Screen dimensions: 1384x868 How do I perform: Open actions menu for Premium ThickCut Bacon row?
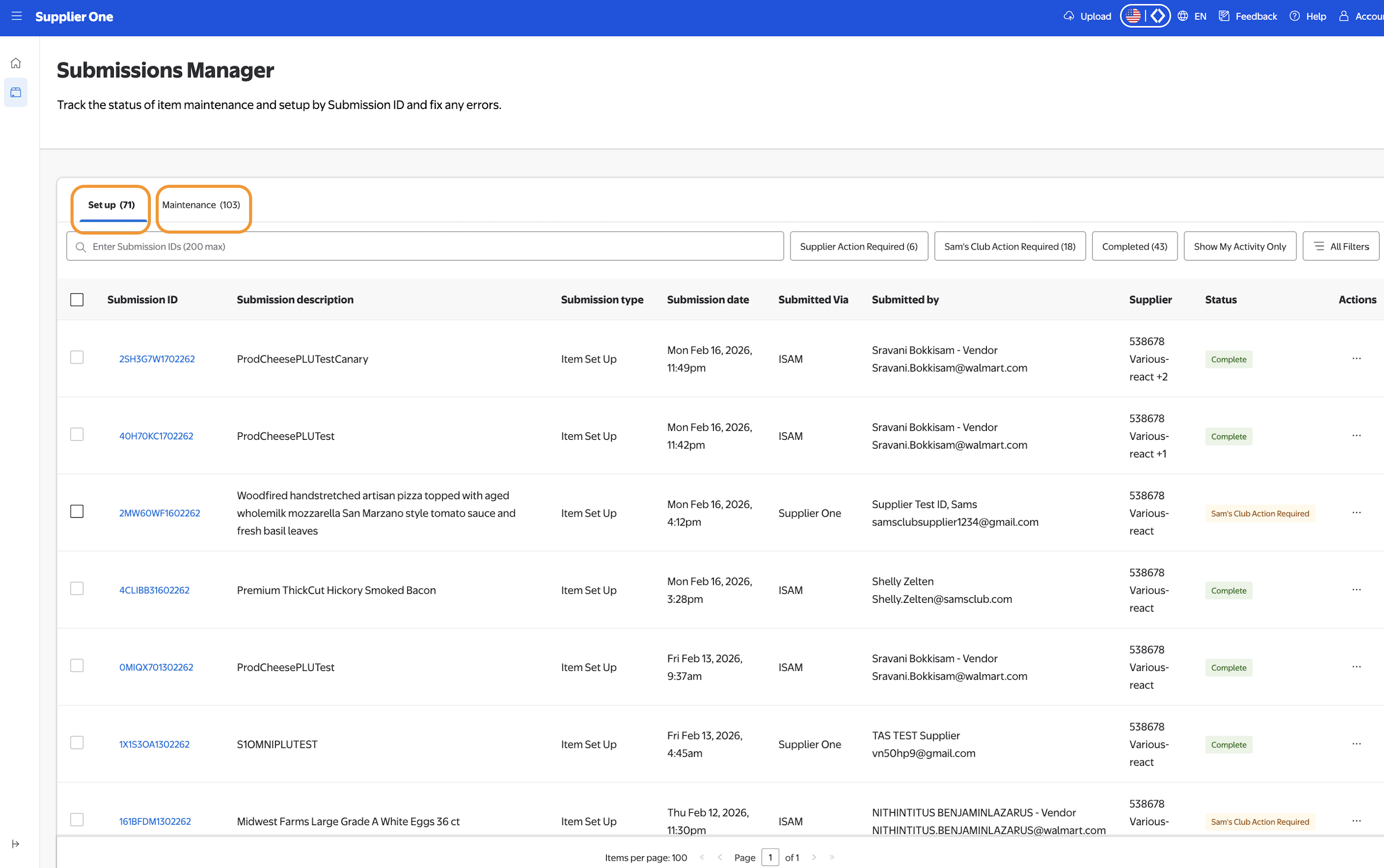(x=1356, y=590)
